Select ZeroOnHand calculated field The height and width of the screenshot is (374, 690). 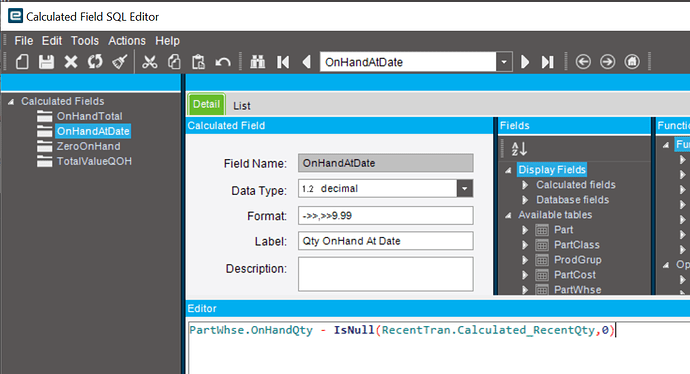(88, 147)
